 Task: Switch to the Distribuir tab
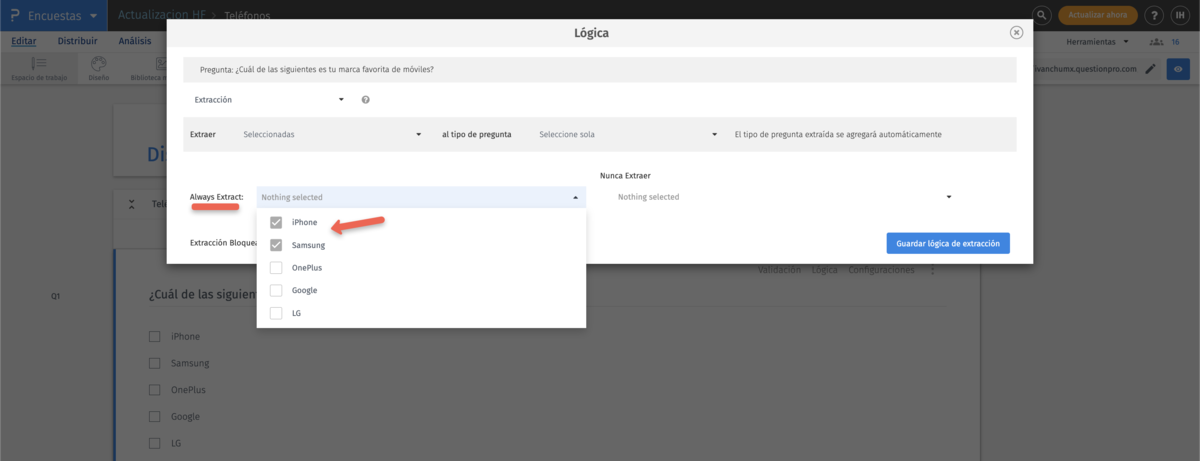[77, 41]
